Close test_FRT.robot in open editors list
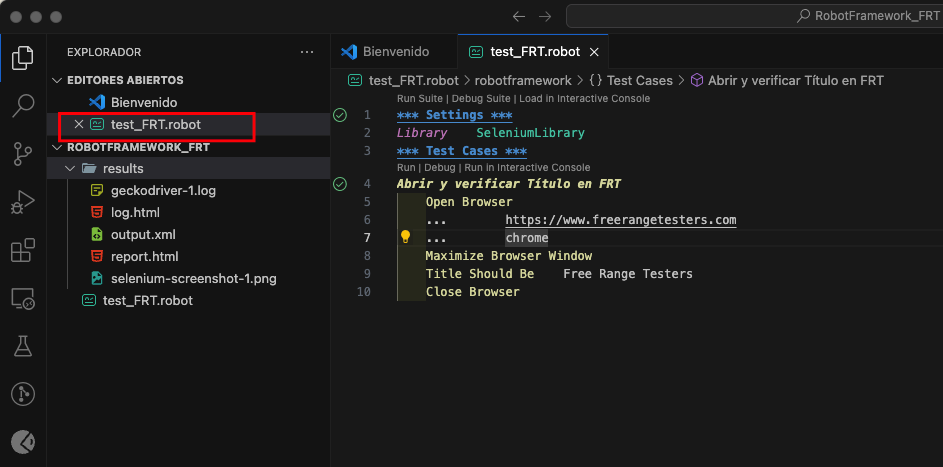This screenshot has height=467, width=943. click(x=79, y=125)
